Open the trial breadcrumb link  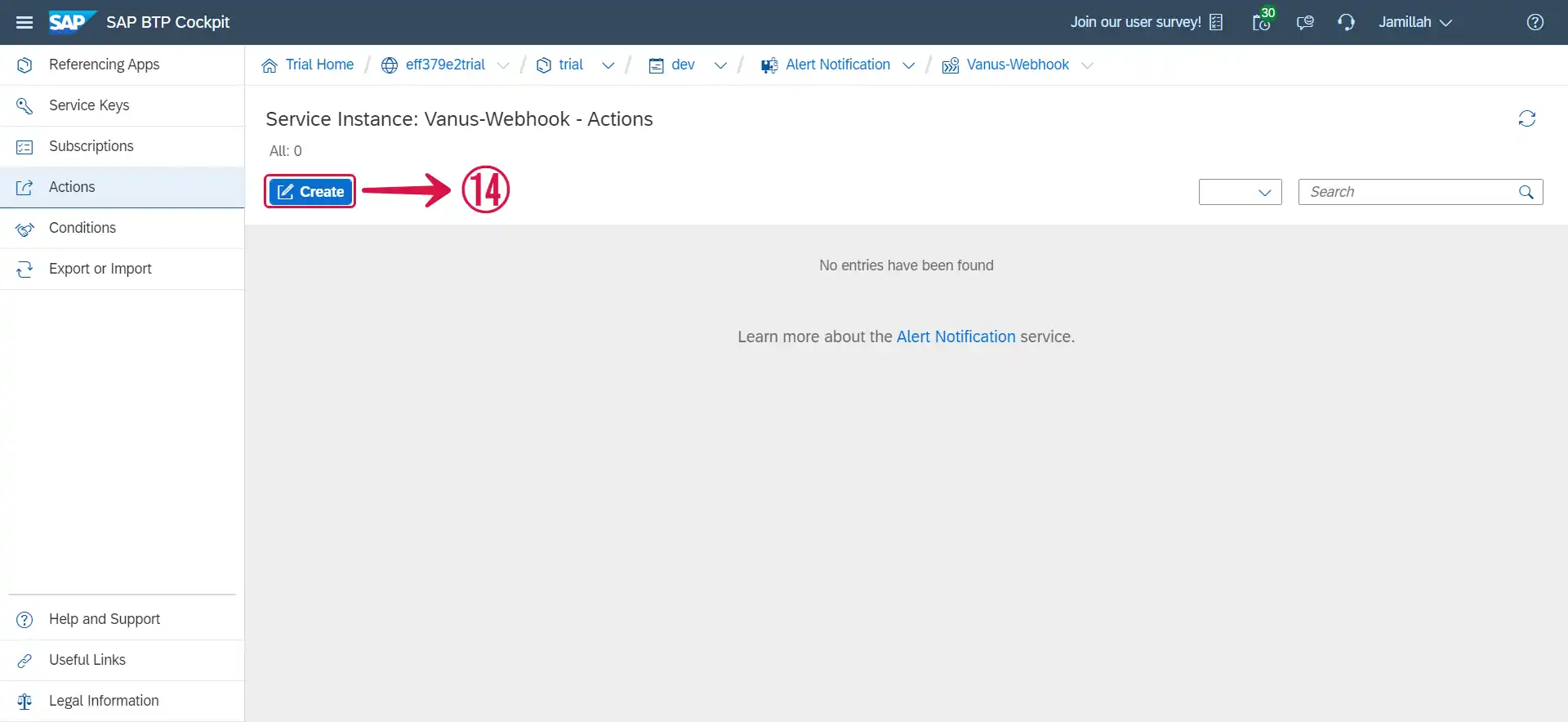(571, 65)
